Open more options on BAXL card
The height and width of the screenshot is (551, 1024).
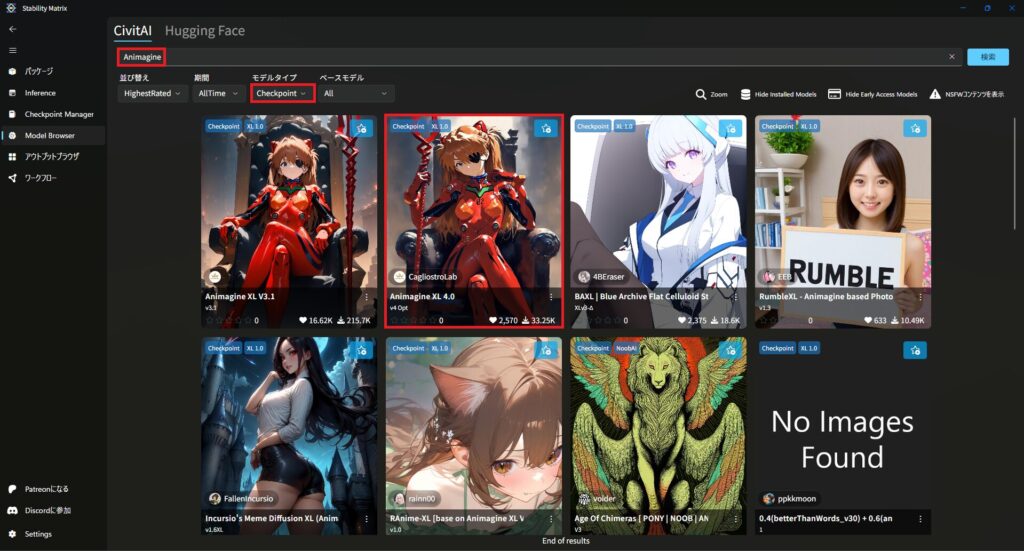[x=736, y=296]
